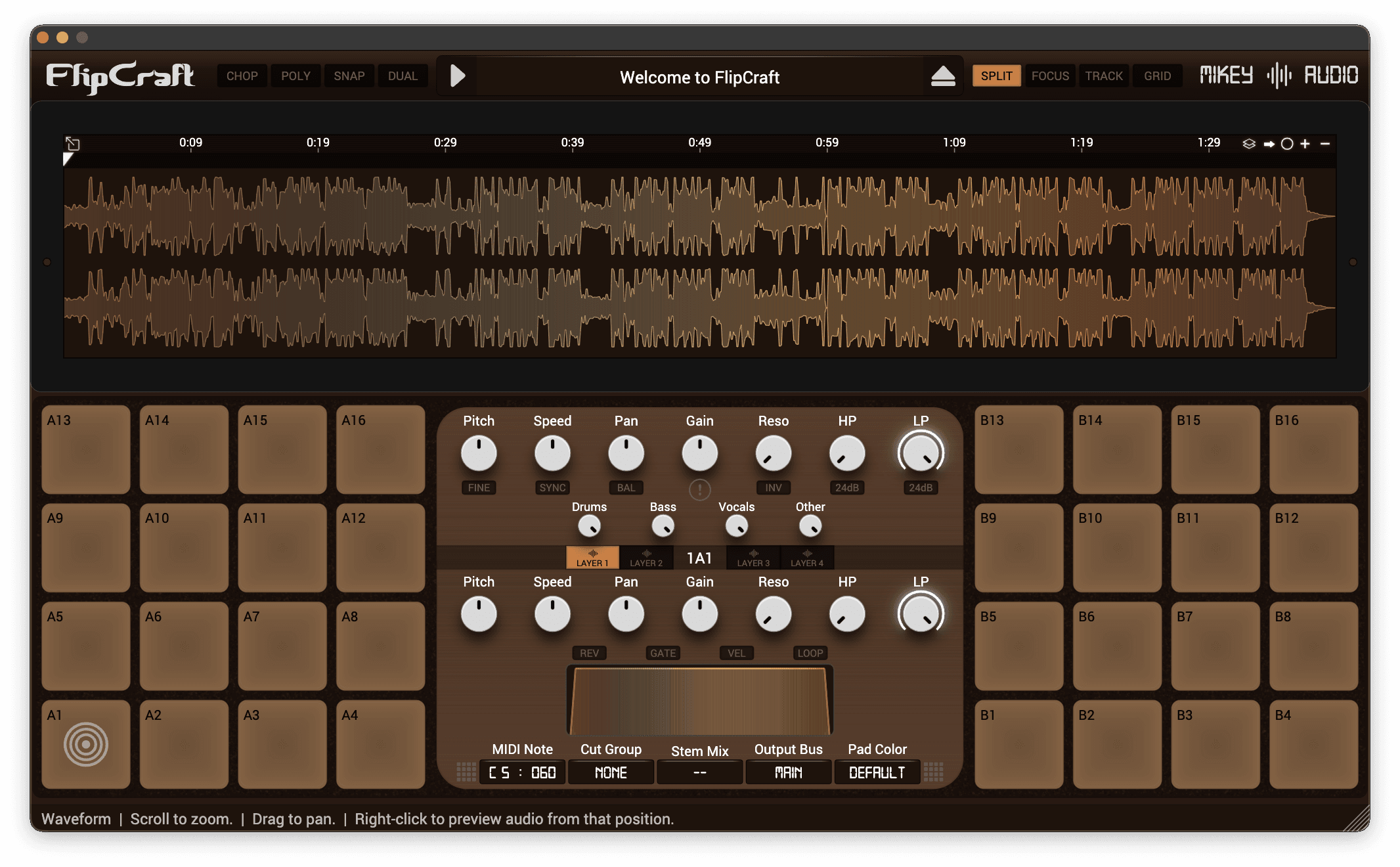Open the Pad Color DEFAULT dropdown
The image size is (1400, 867).
point(877,772)
